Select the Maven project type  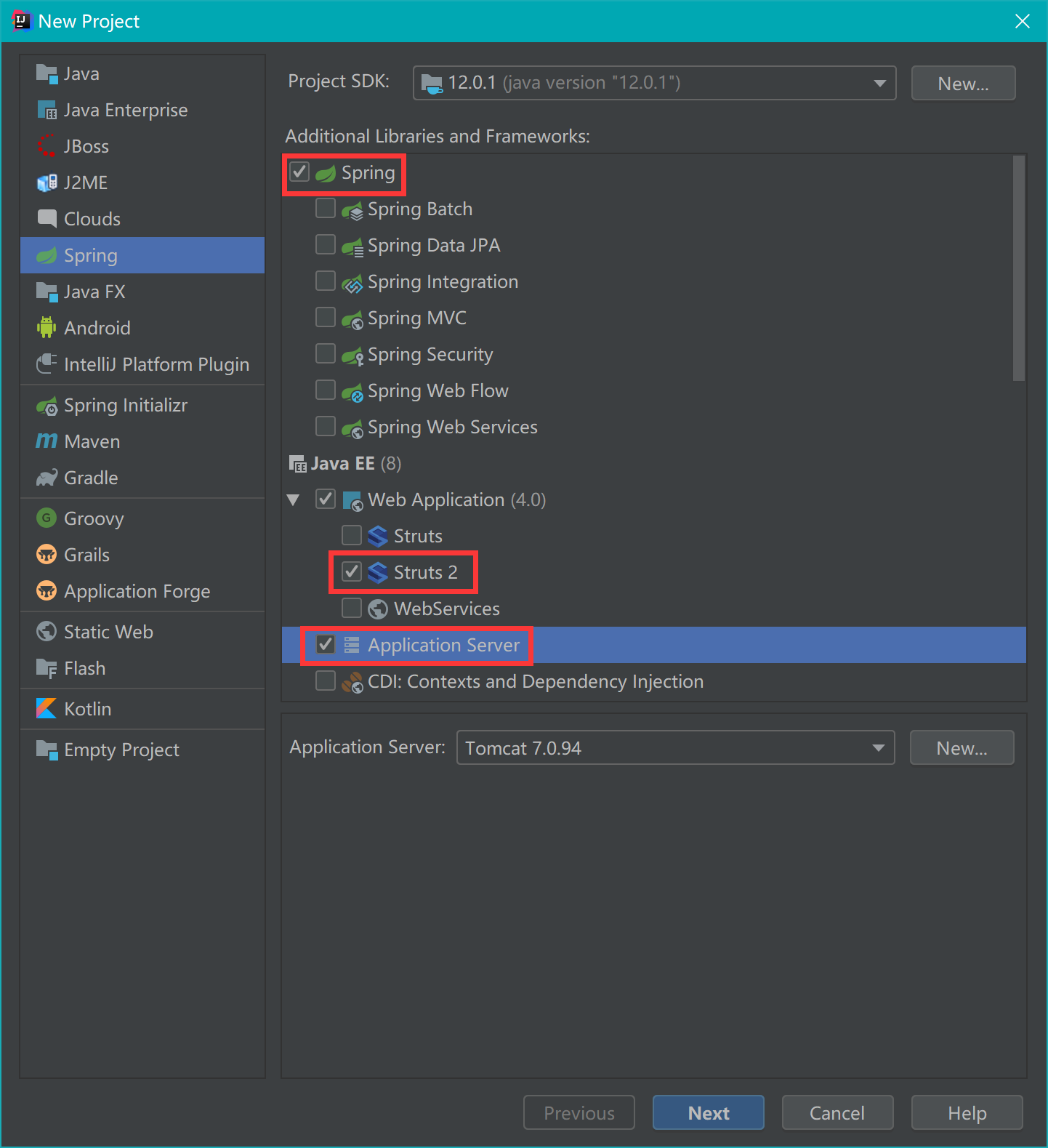click(x=142, y=441)
